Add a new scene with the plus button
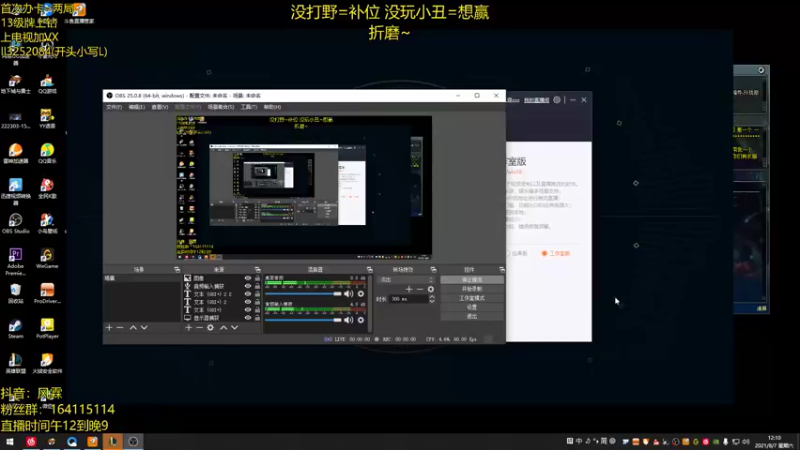The height and width of the screenshot is (450, 800). pyautogui.click(x=109, y=328)
